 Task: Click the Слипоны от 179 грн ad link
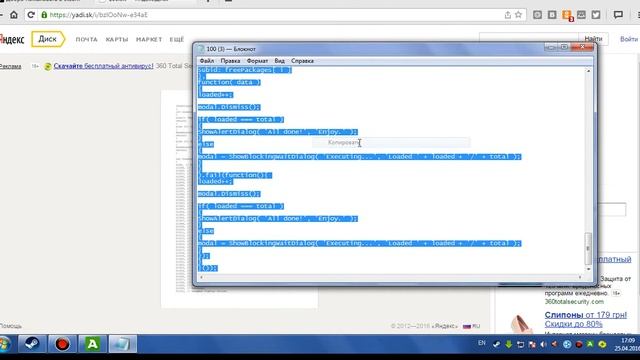coord(585,315)
